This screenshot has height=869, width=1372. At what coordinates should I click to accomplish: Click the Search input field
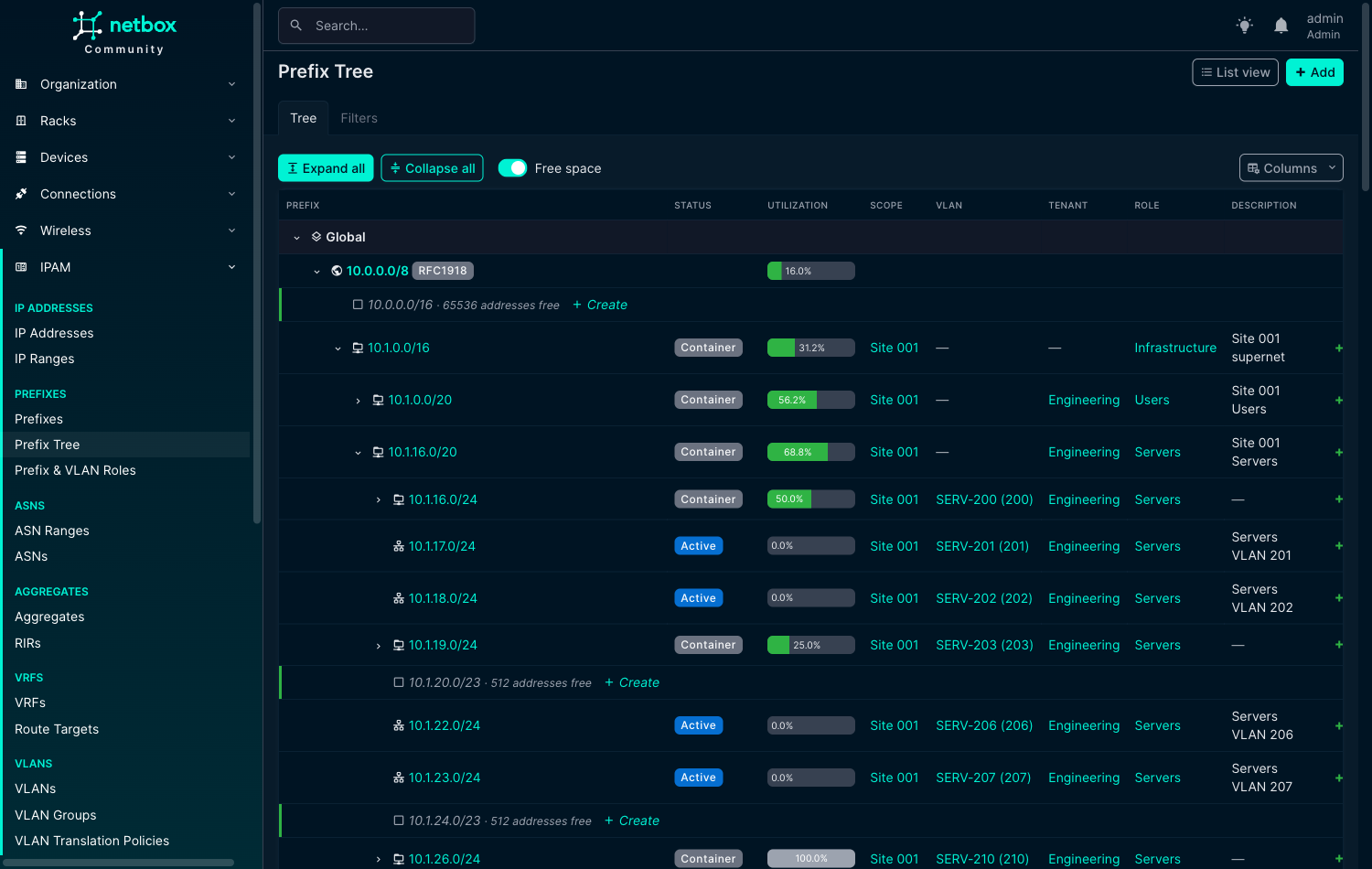(x=376, y=26)
